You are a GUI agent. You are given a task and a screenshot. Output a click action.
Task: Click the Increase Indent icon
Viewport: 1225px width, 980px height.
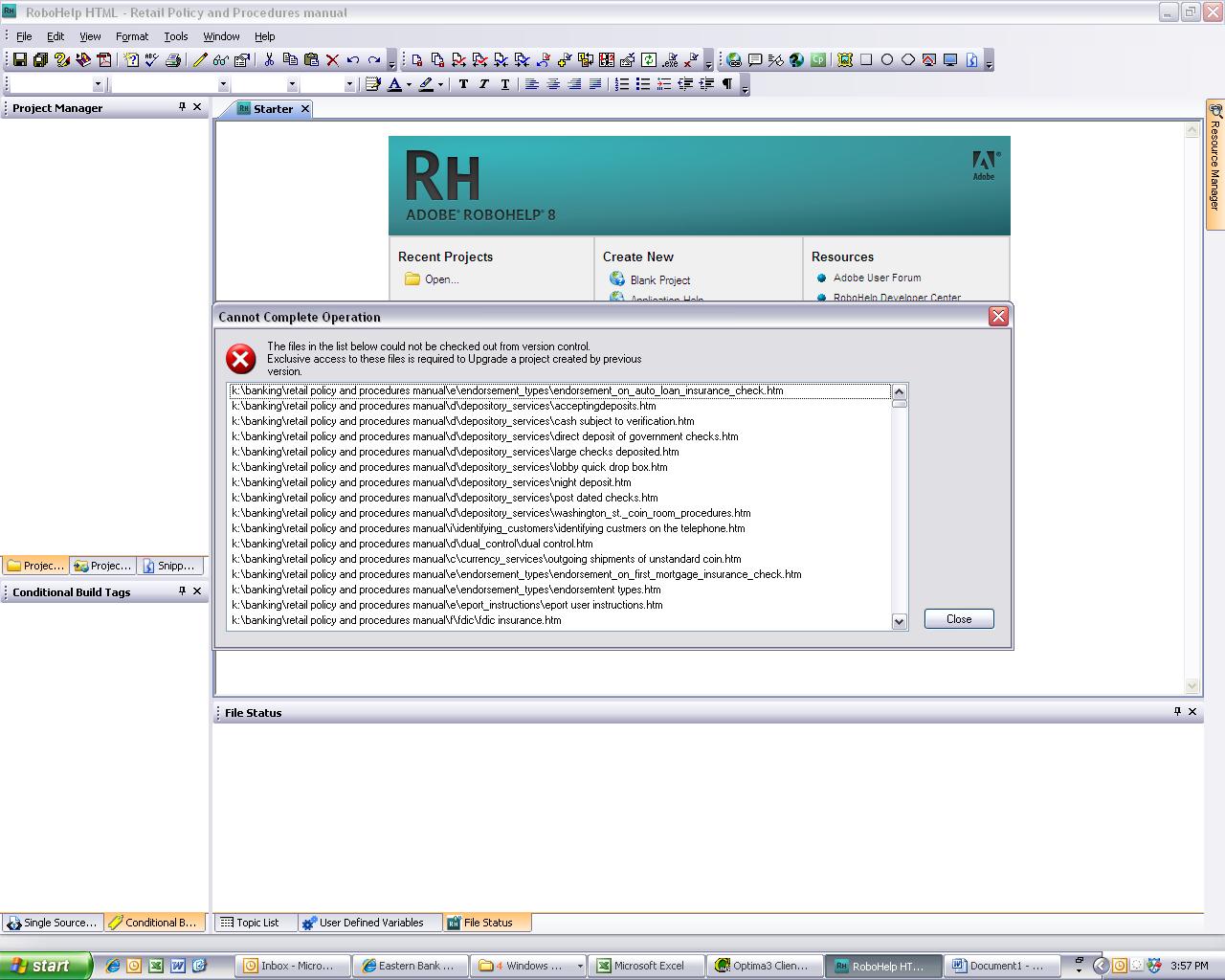pos(706,84)
